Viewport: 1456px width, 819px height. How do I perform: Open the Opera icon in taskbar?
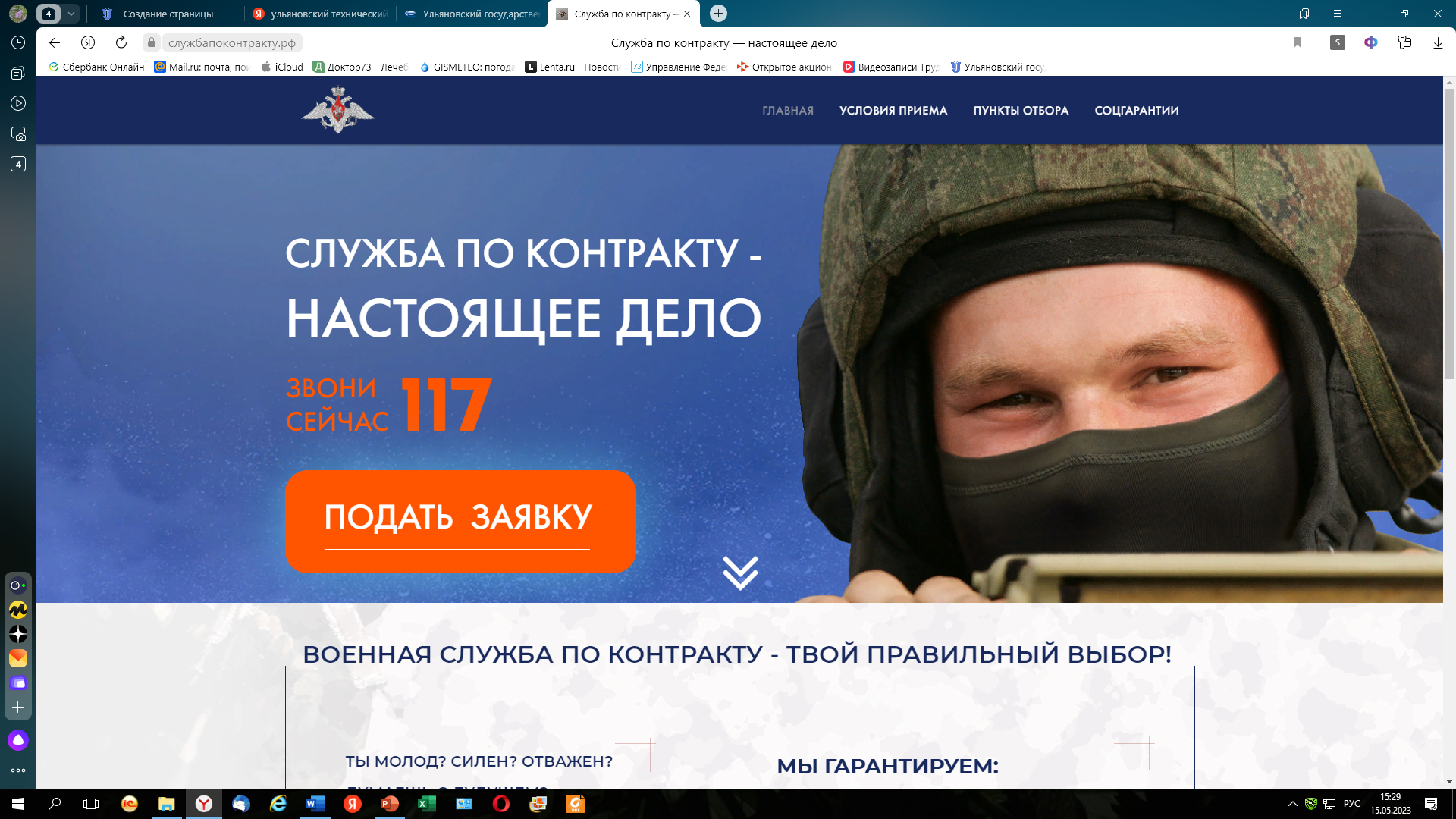coord(501,804)
